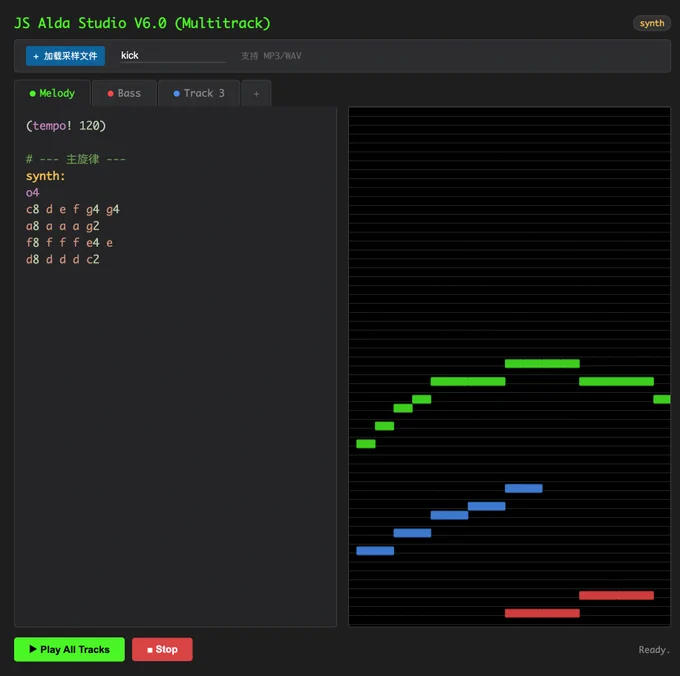This screenshot has height=676, width=680.
Task: Click the line 'f8 f f f e4 e'
Action: point(69,242)
